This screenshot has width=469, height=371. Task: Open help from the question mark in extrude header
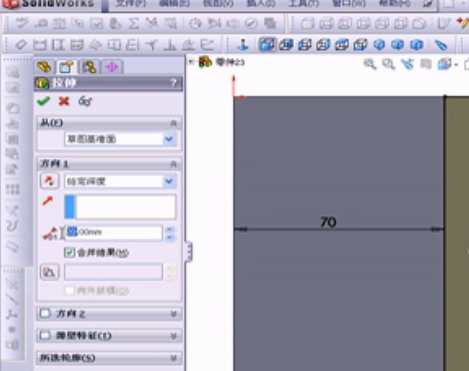(174, 83)
